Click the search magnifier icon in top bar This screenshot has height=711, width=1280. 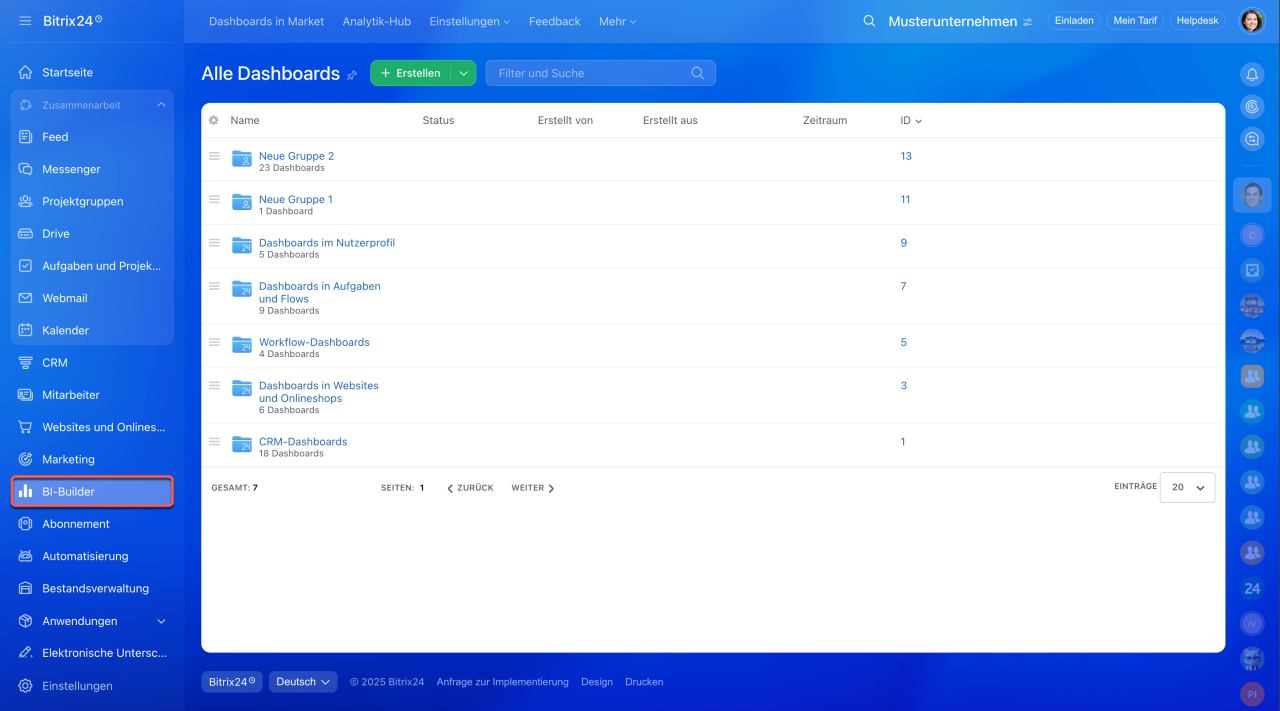[869, 21]
